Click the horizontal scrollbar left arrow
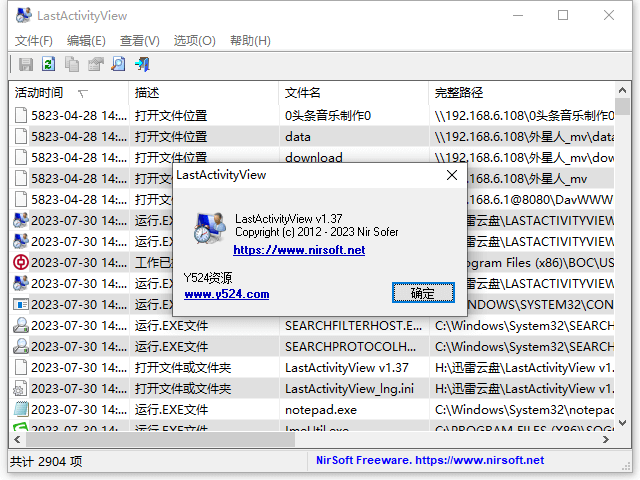640x480 pixels. coord(17,439)
